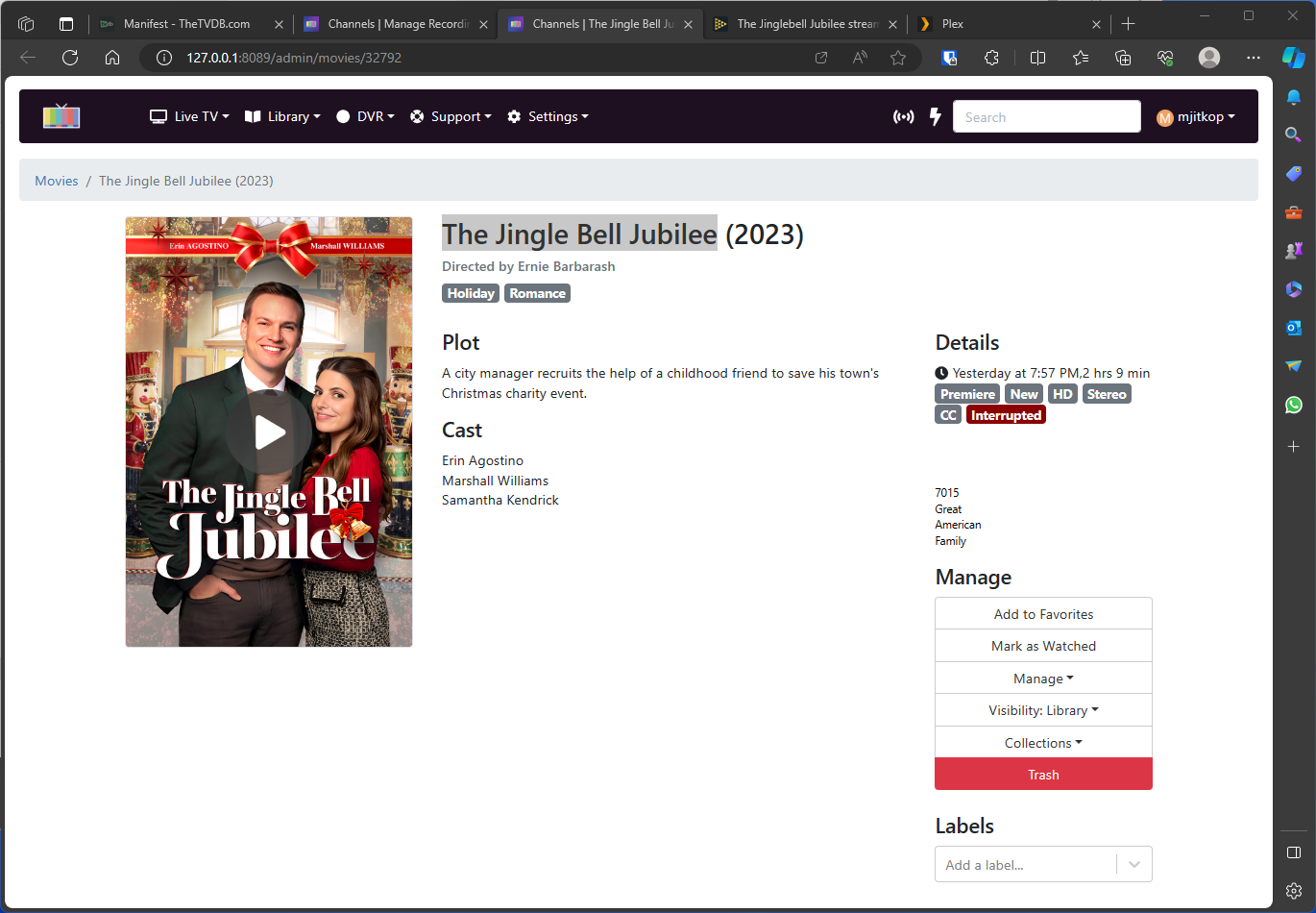The image size is (1316, 913).
Task: Expand the Manage dropdown button
Action: pos(1043,679)
